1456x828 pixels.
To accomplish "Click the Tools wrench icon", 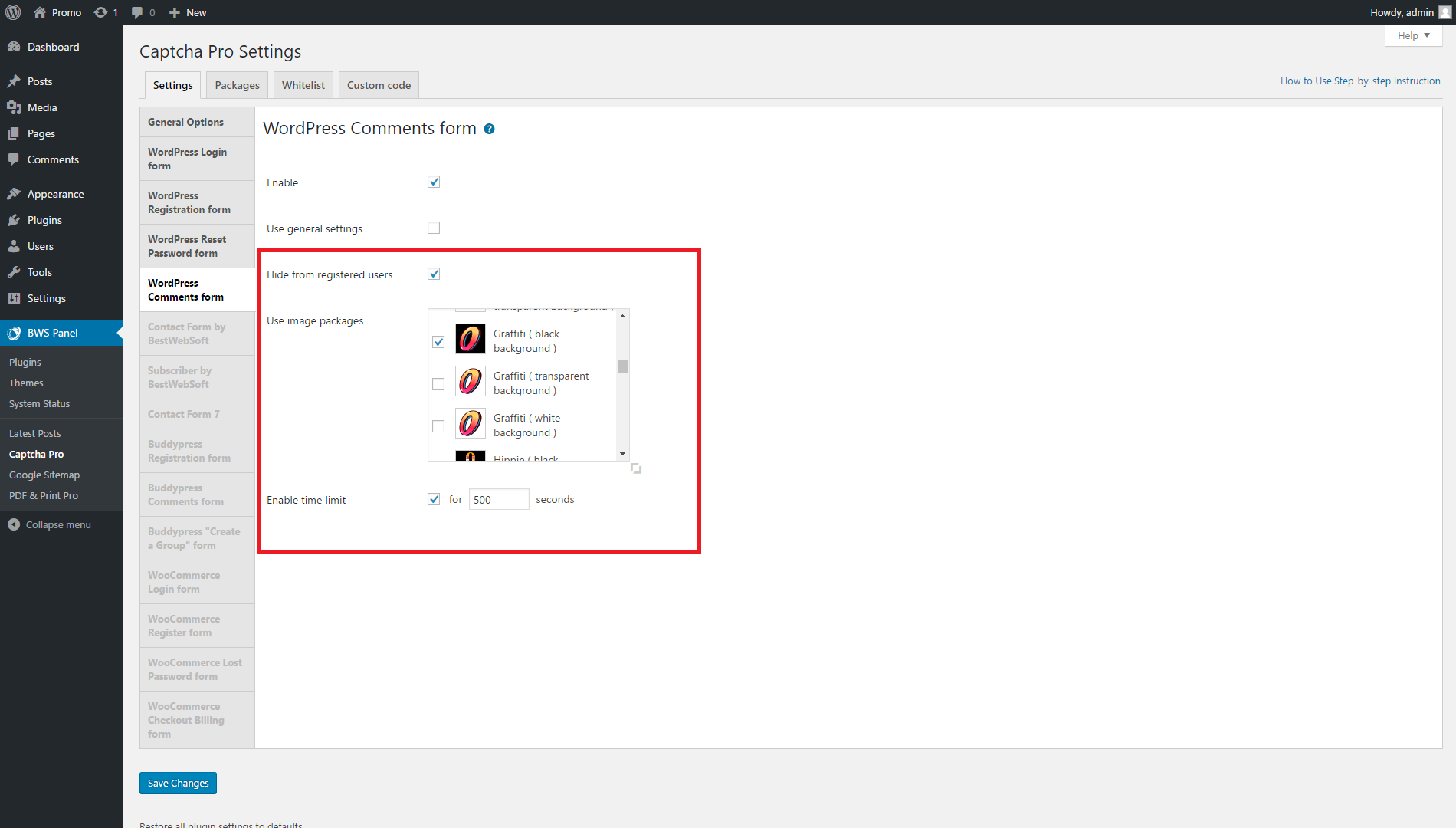I will [x=14, y=272].
